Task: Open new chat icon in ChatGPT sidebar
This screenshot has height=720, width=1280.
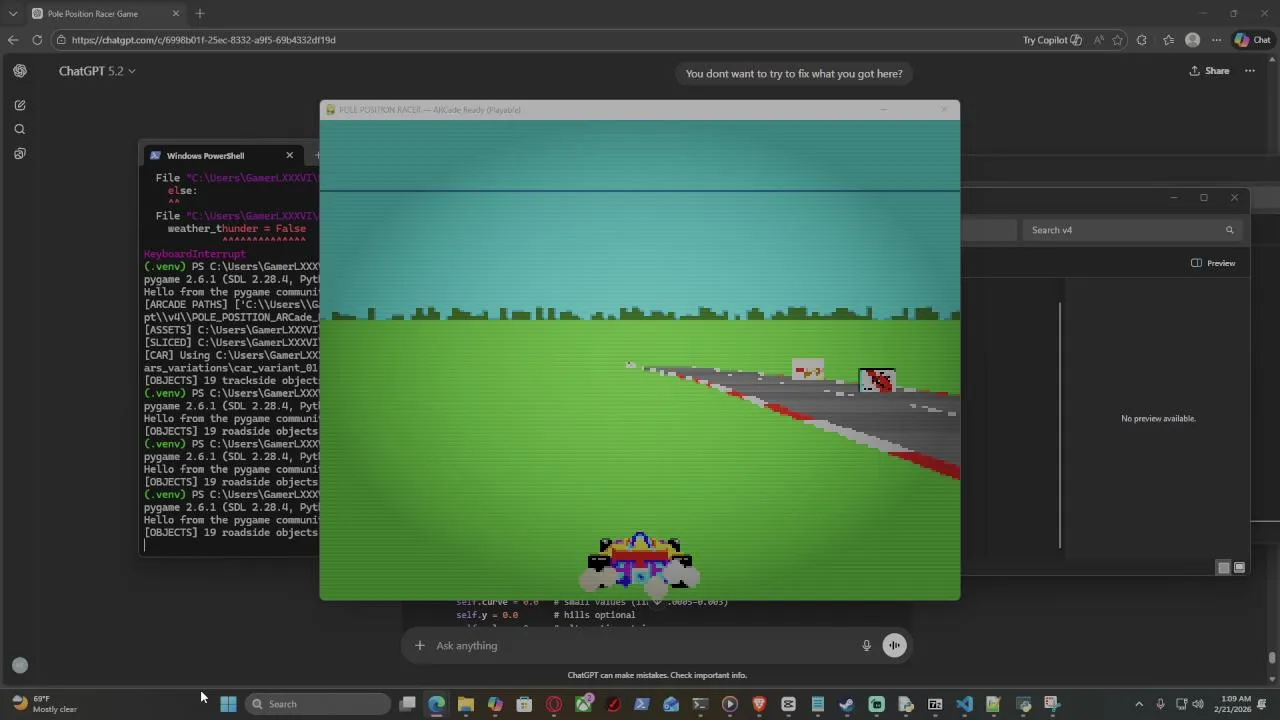Action: pos(20,105)
